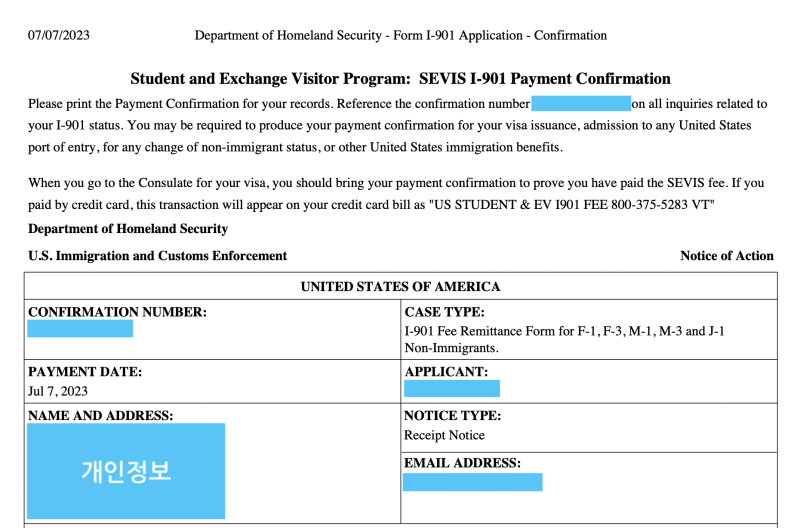The image size is (800, 528).
Task: Click the CONFIRMATION NUMBER field label
Action: (117, 312)
